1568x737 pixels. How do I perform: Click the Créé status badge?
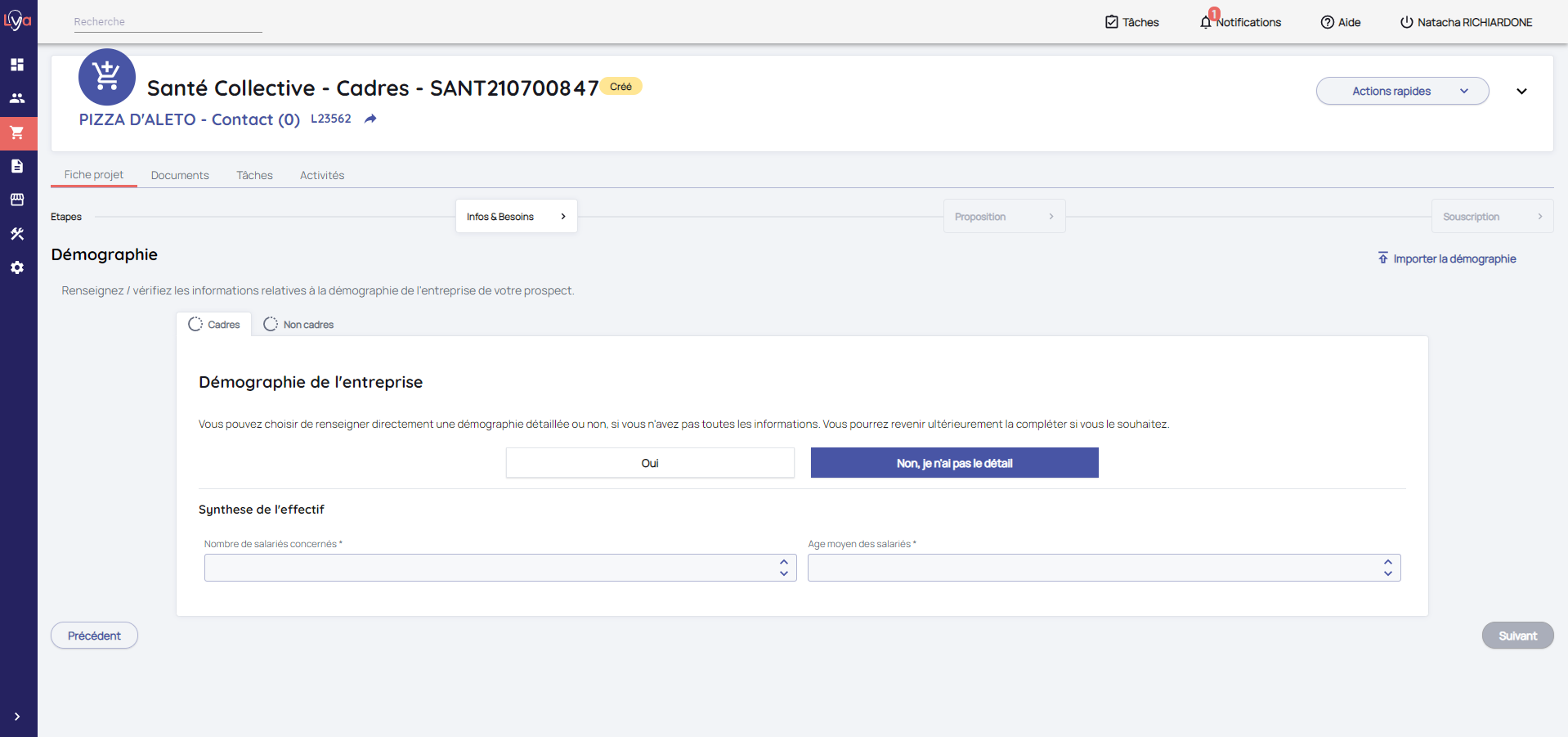[x=620, y=87]
